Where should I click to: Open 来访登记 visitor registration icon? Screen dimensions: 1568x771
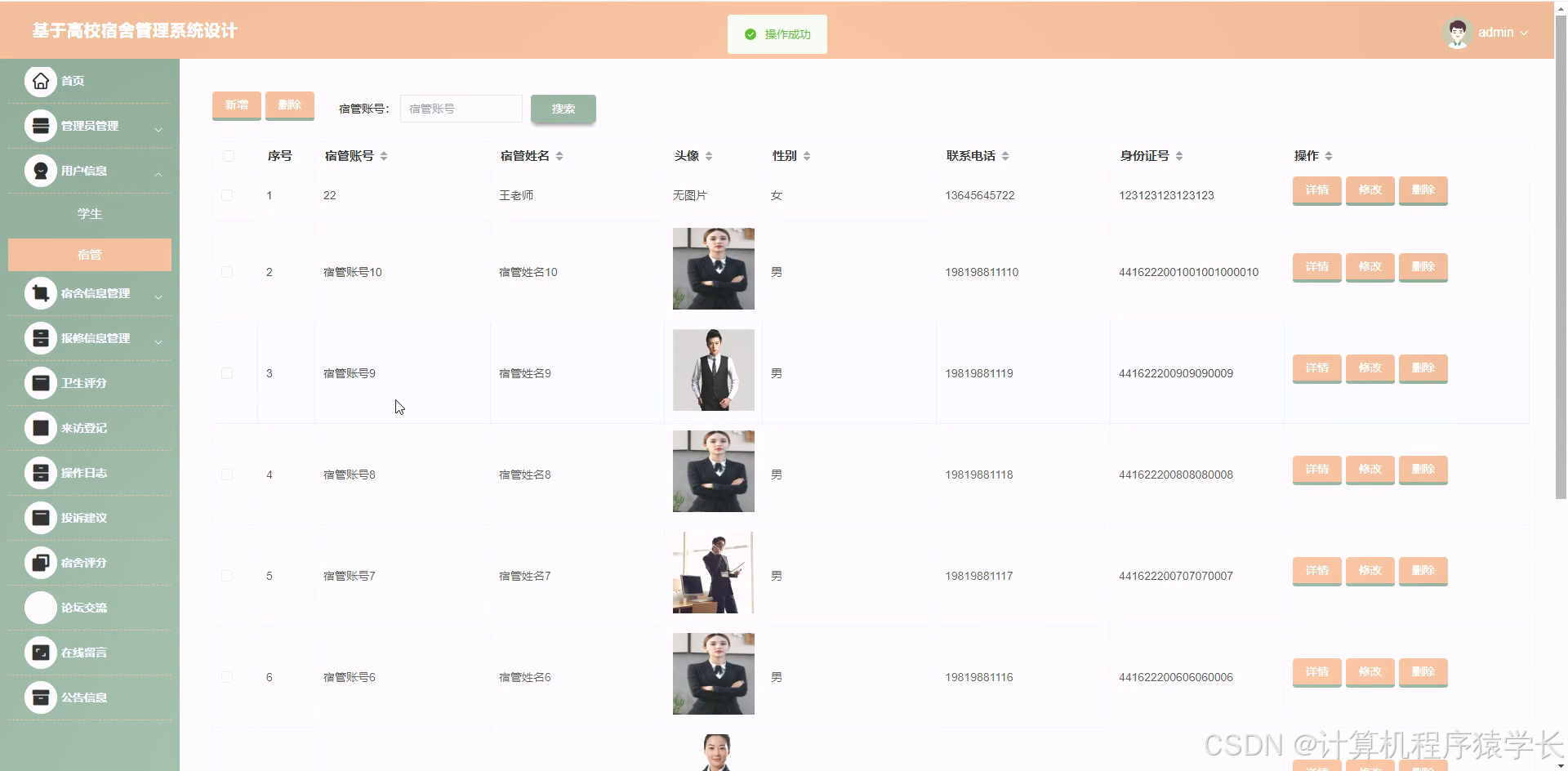click(39, 428)
